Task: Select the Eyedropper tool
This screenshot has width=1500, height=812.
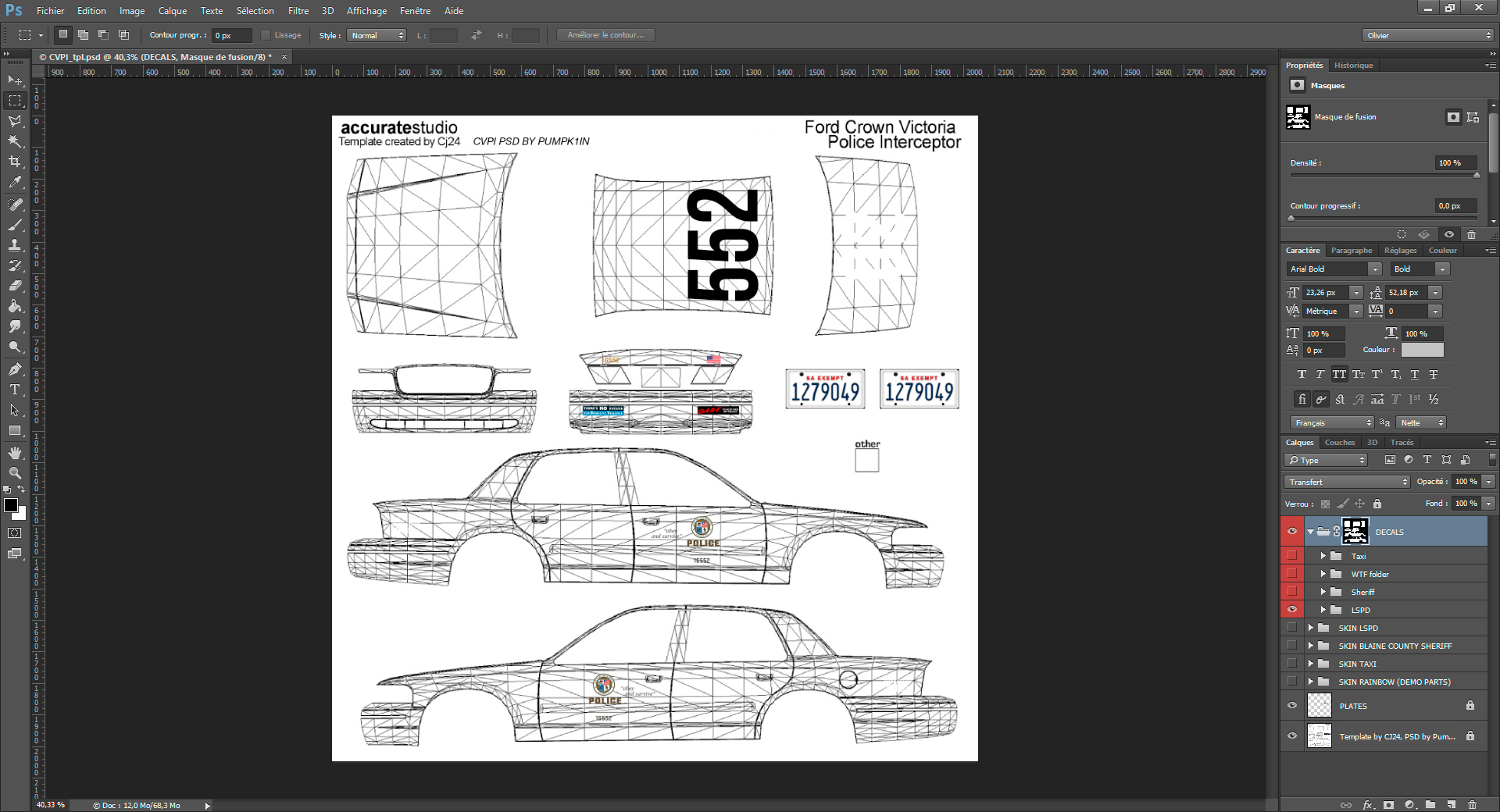Action: tap(15, 183)
